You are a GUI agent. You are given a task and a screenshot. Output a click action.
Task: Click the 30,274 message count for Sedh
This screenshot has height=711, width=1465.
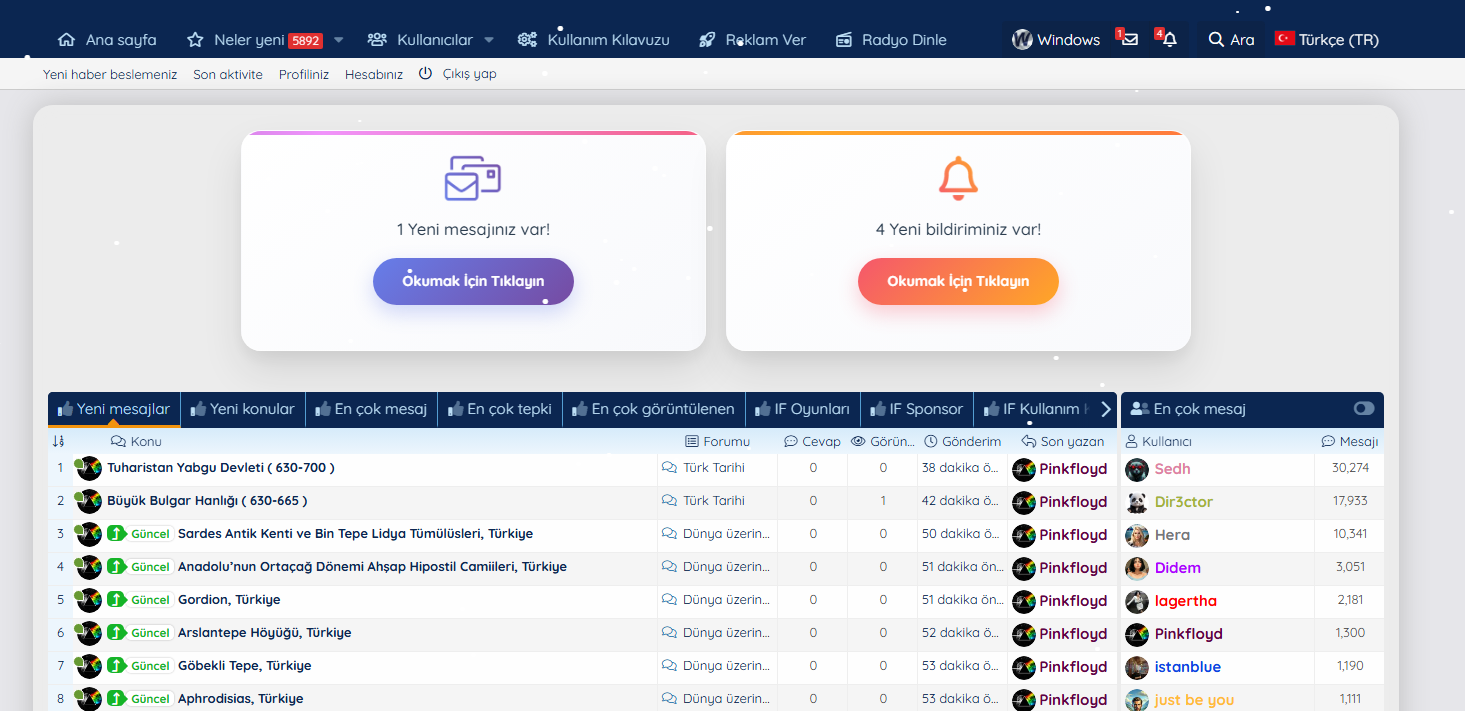pos(1350,468)
